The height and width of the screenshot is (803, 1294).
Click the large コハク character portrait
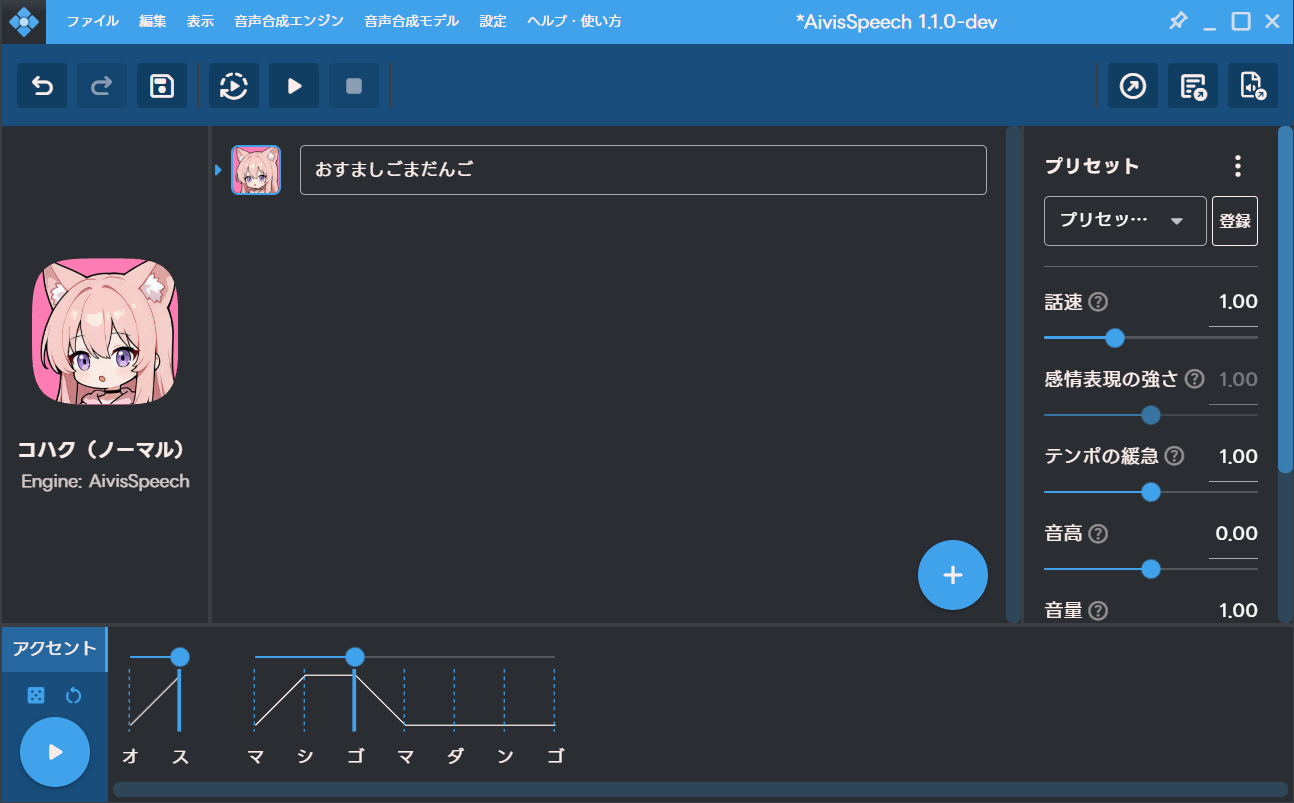pyautogui.click(x=104, y=332)
